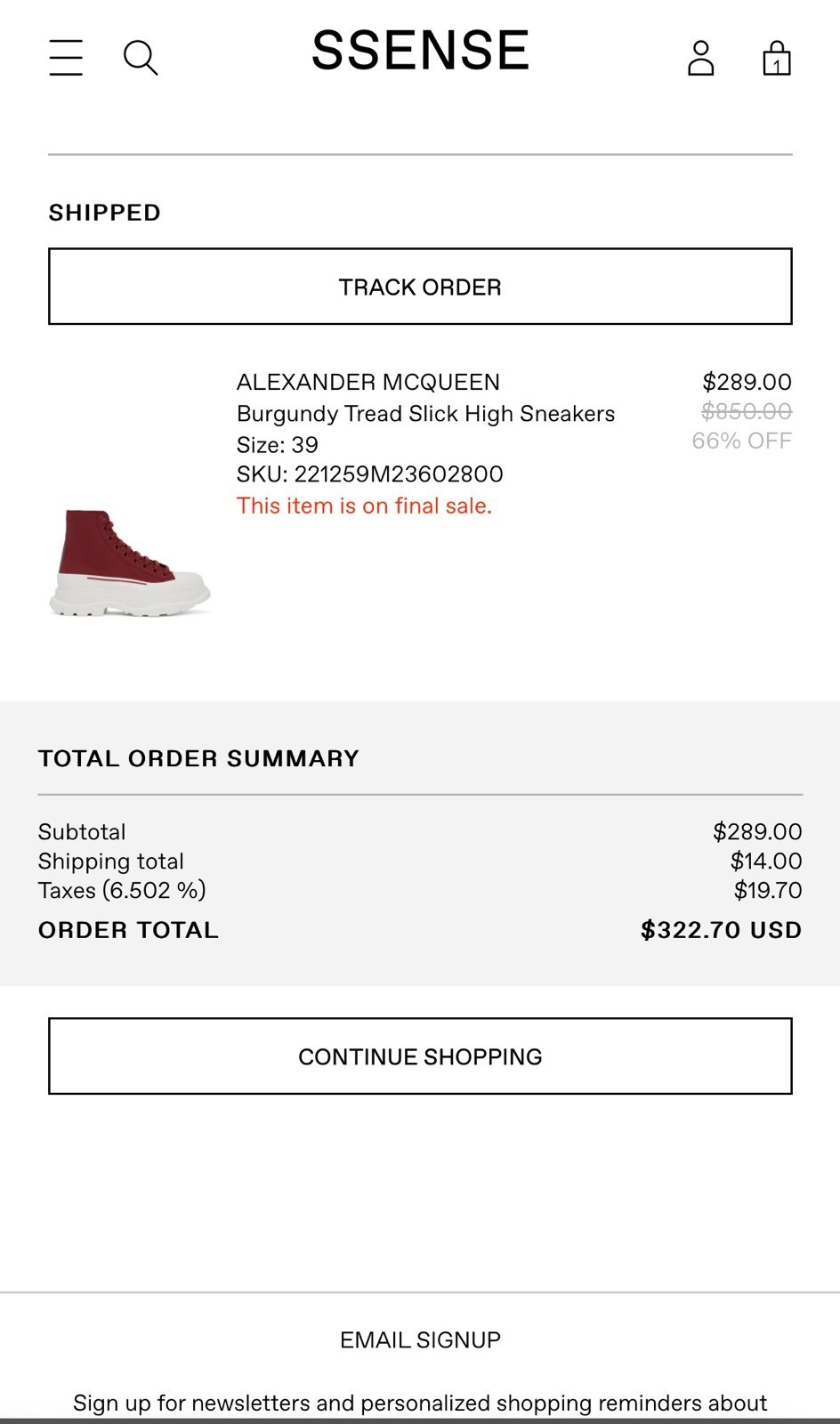This screenshot has width=840, height=1424.
Task: Open Burgundy Tread Slick High Sneakers link
Action: click(x=426, y=414)
